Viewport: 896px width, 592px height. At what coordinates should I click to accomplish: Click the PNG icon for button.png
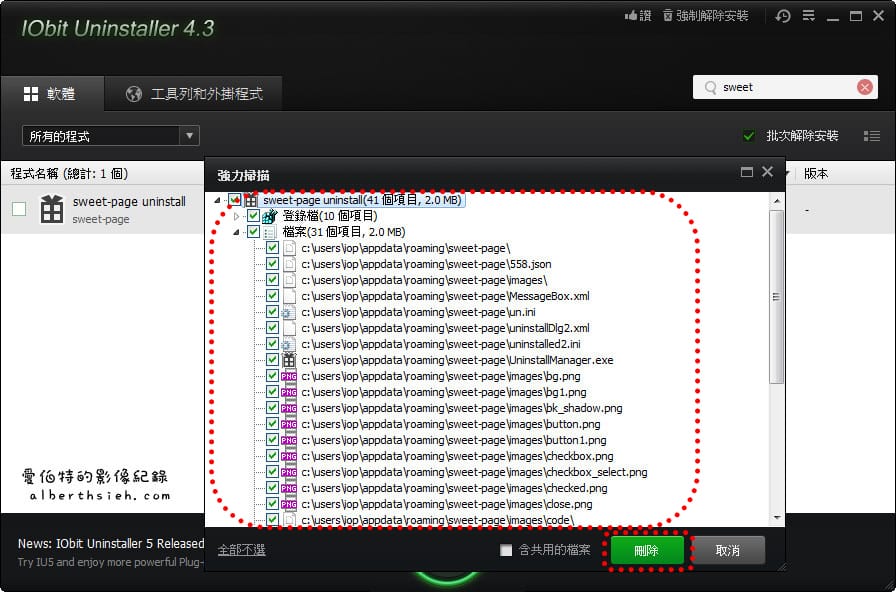(x=289, y=424)
